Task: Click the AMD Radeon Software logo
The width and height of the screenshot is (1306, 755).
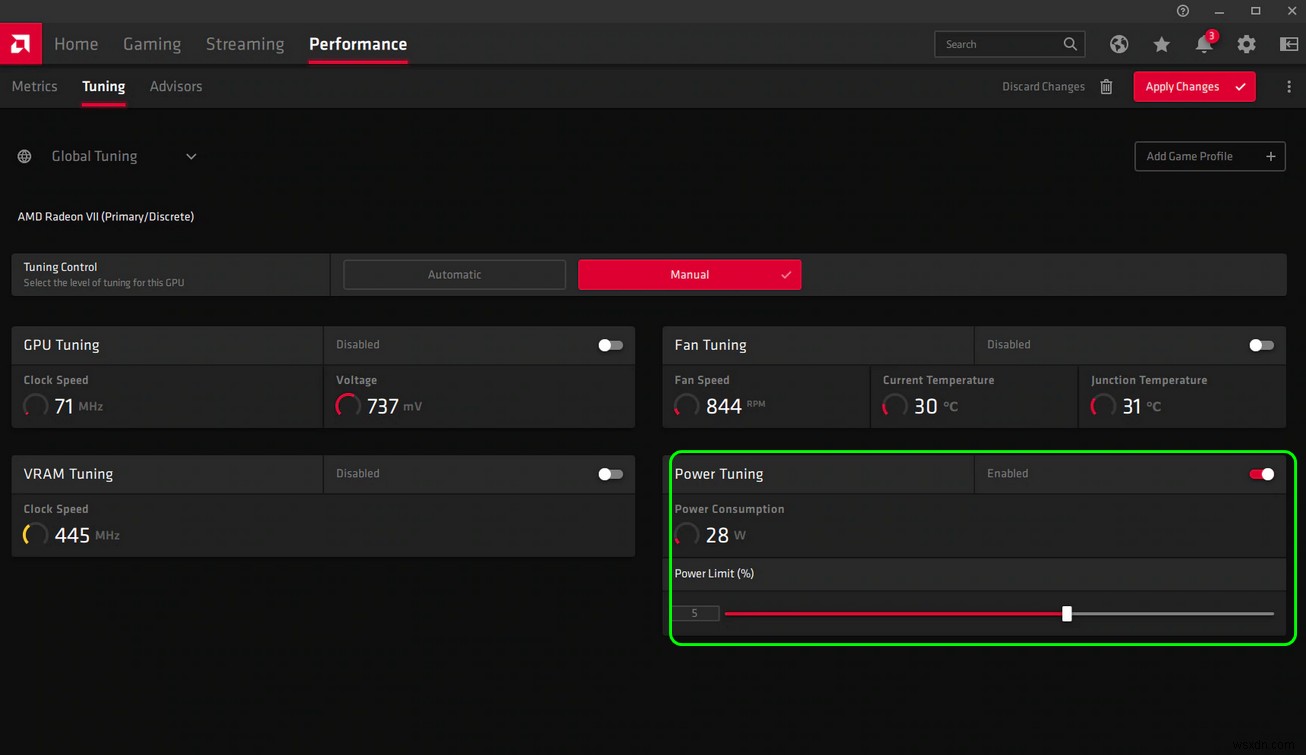Action: tap(20, 43)
